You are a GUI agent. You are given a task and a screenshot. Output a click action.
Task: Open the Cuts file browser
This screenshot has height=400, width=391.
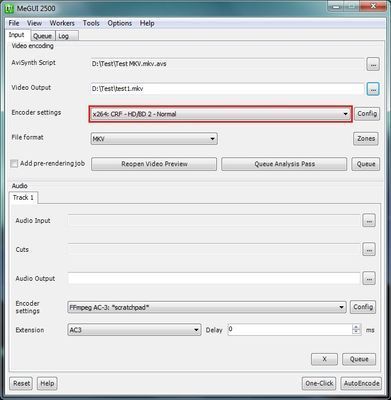point(369,249)
